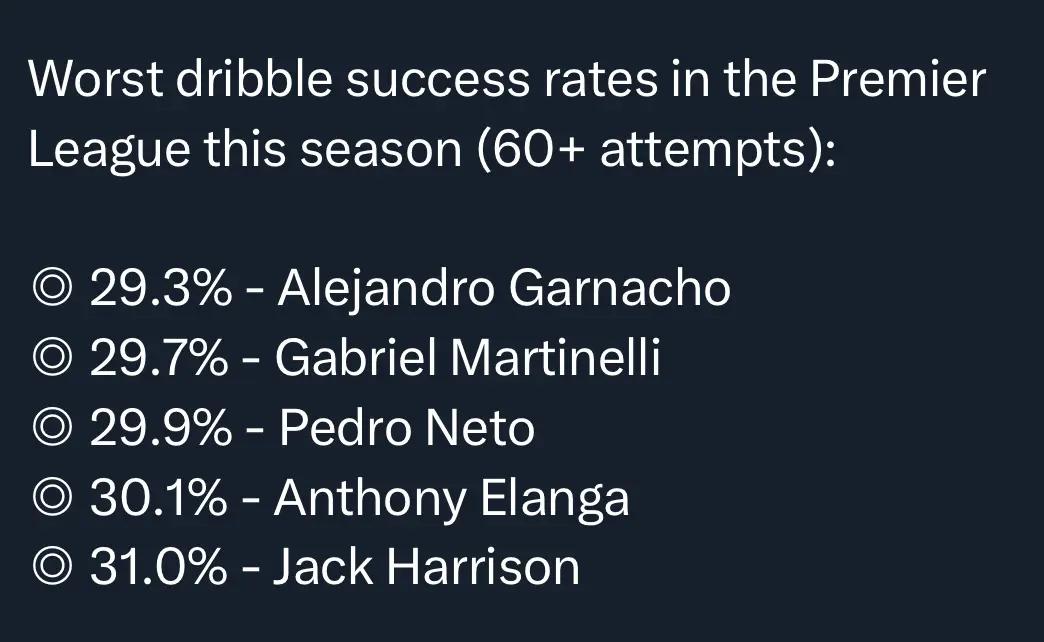Click the word Premier in the heading

[x=898, y=79]
